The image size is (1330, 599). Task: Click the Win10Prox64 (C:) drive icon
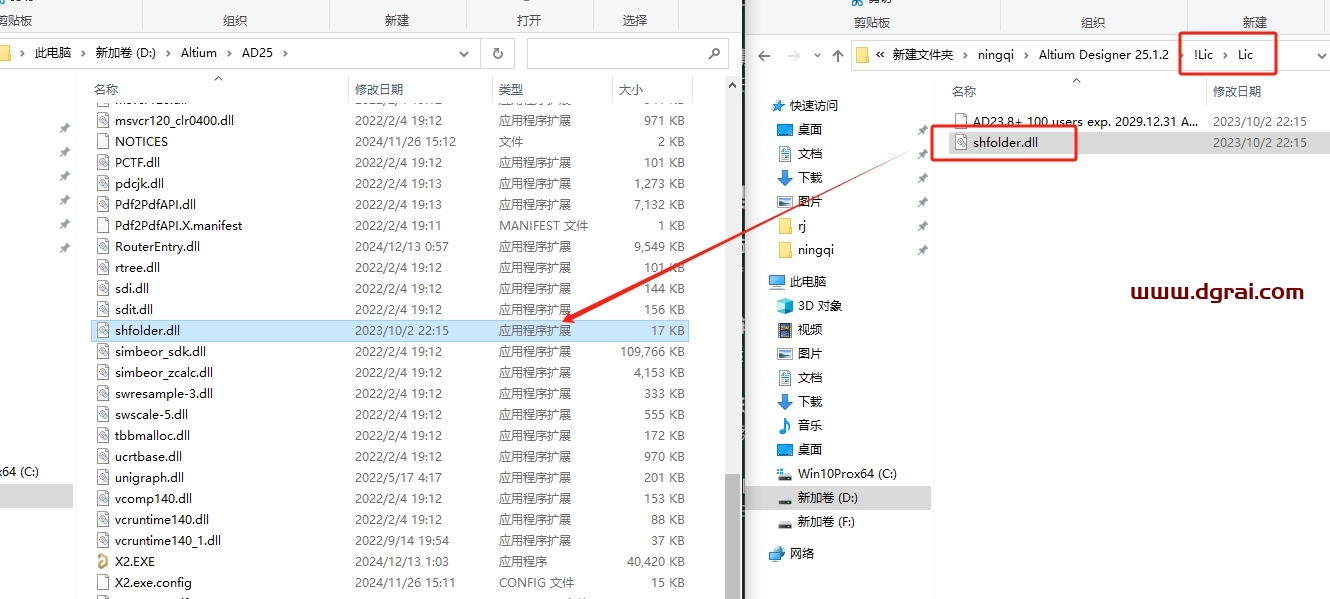click(785, 473)
